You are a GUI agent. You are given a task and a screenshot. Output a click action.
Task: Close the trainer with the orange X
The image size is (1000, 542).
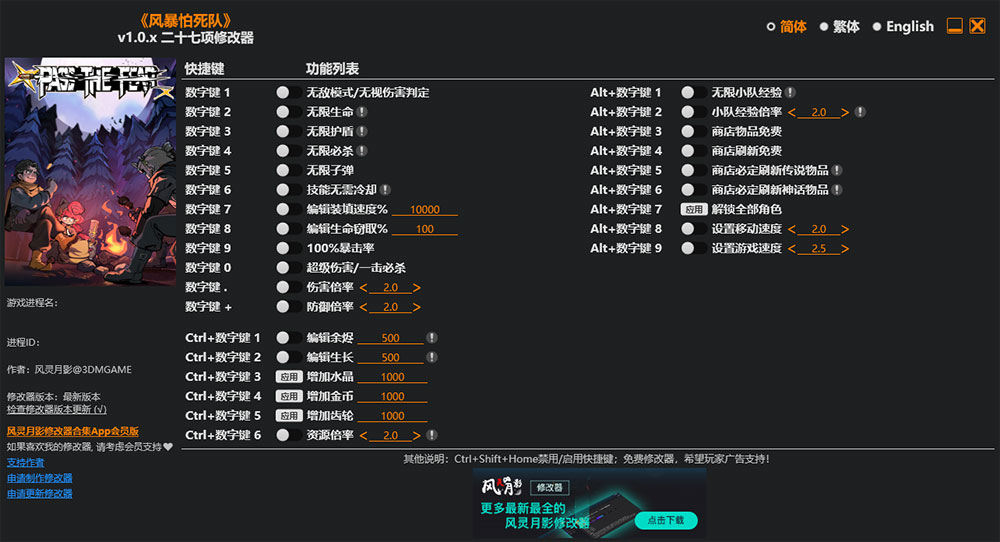977,26
